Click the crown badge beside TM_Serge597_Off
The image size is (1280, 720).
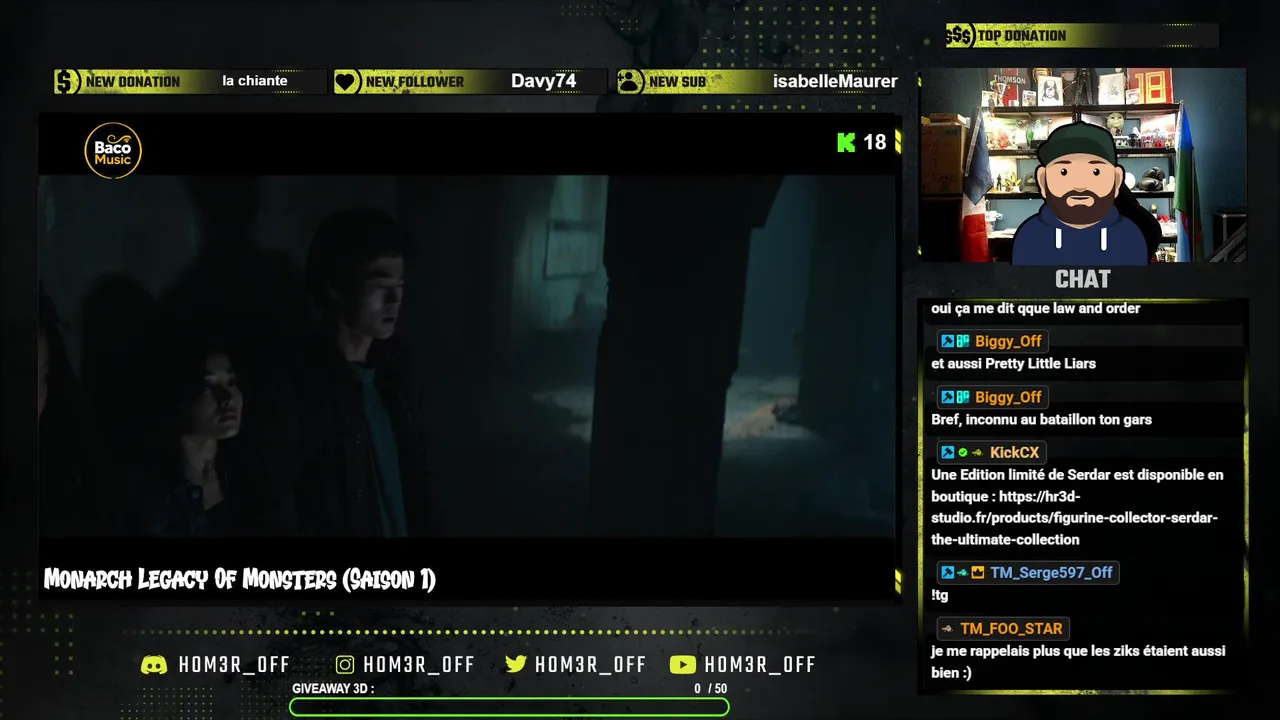[978, 573]
